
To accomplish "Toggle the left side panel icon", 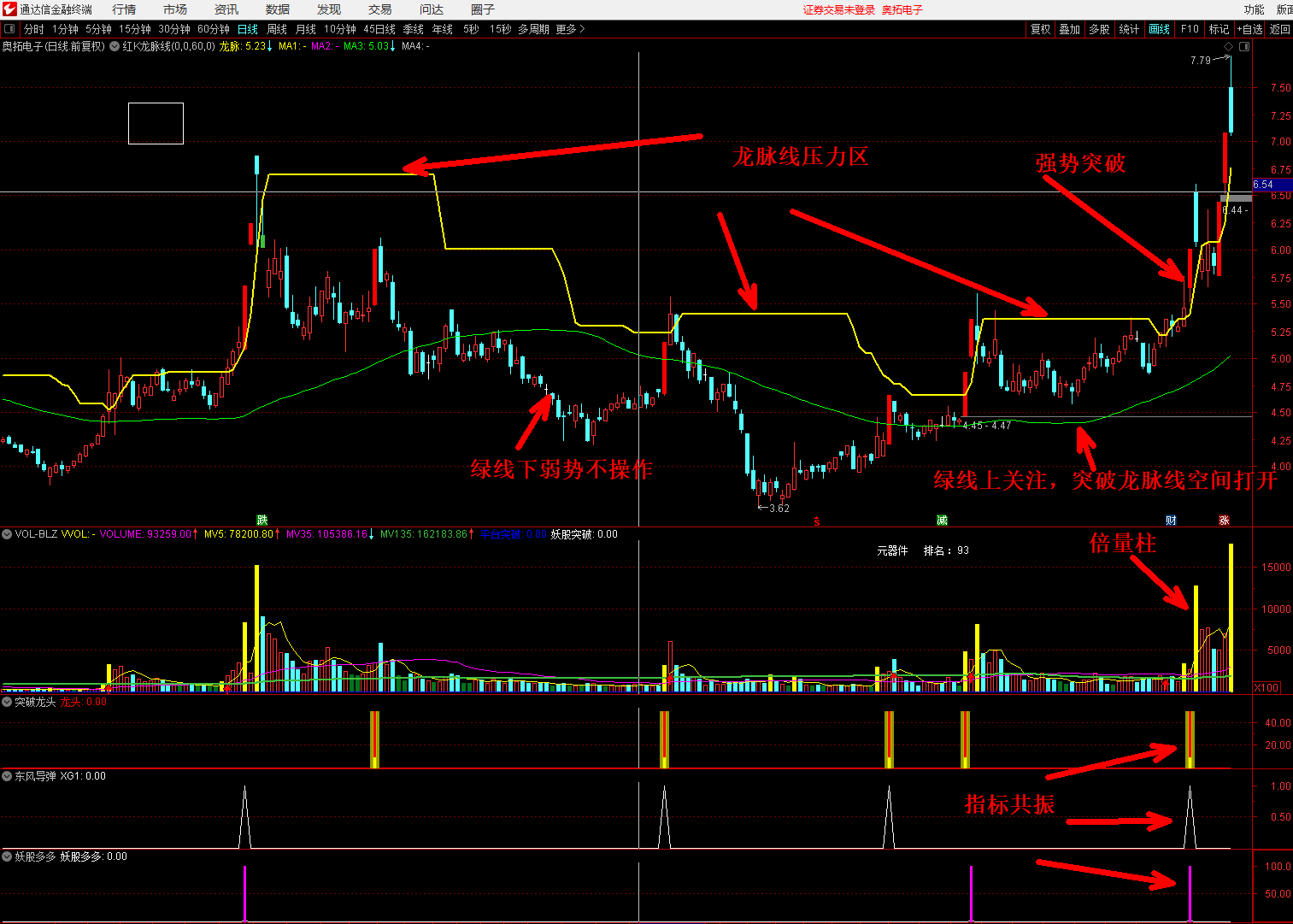I will (x=9, y=29).
